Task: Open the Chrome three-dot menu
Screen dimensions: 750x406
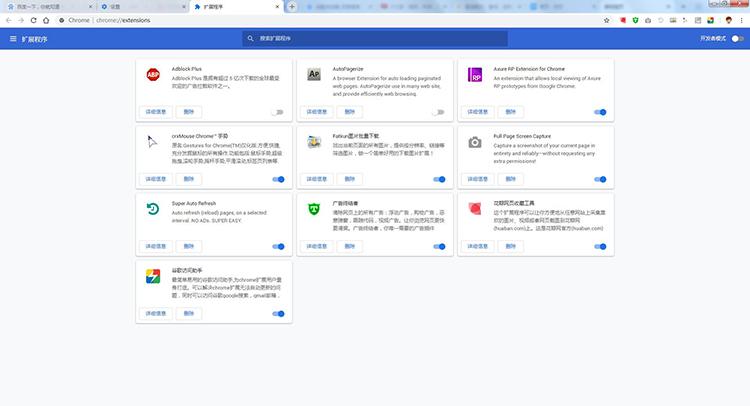Action: pos(741,21)
